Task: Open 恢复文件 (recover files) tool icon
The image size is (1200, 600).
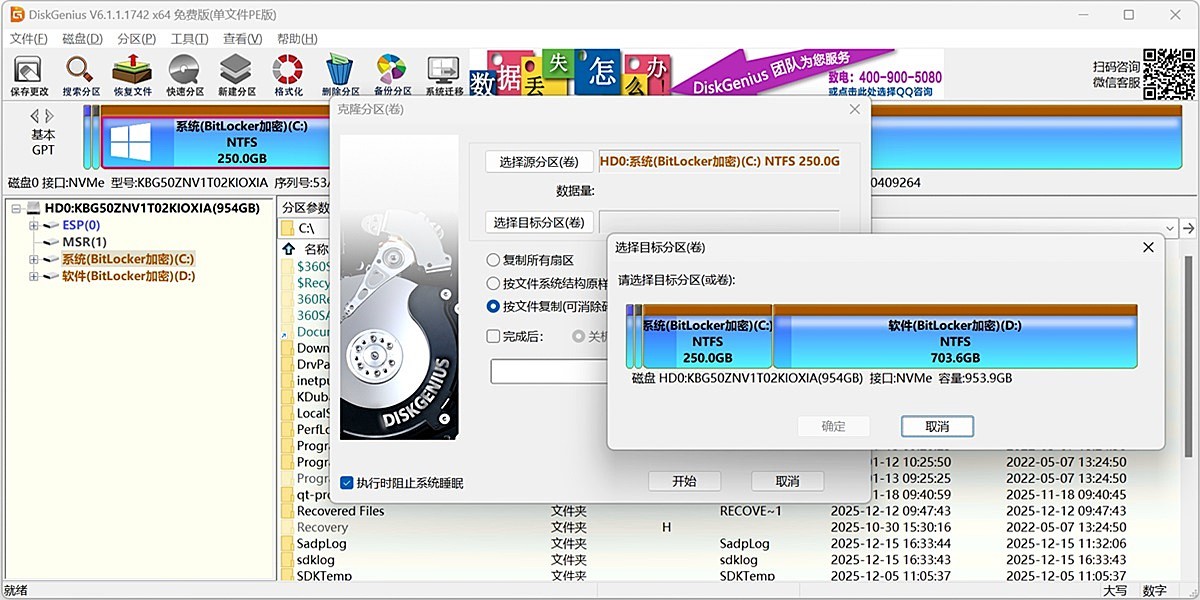Action: [x=130, y=70]
